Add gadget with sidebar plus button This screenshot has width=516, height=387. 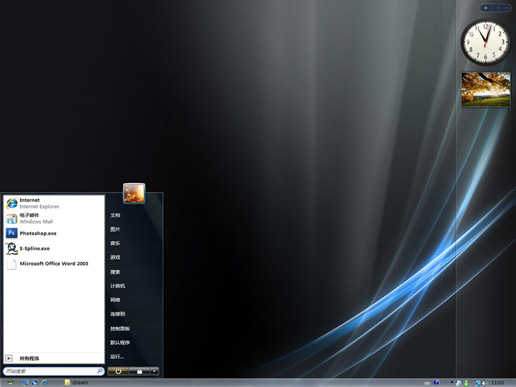point(486,8)
